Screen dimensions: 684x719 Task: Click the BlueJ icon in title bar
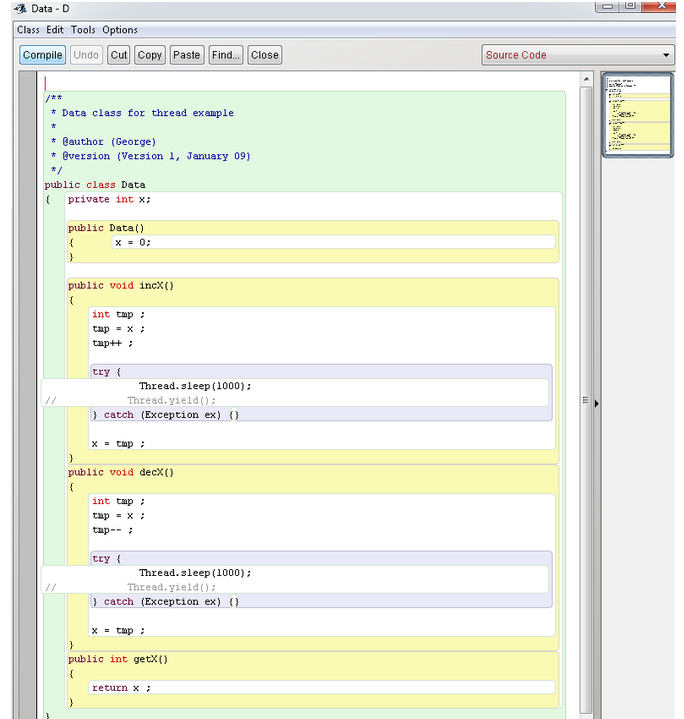tap(19, 8)
